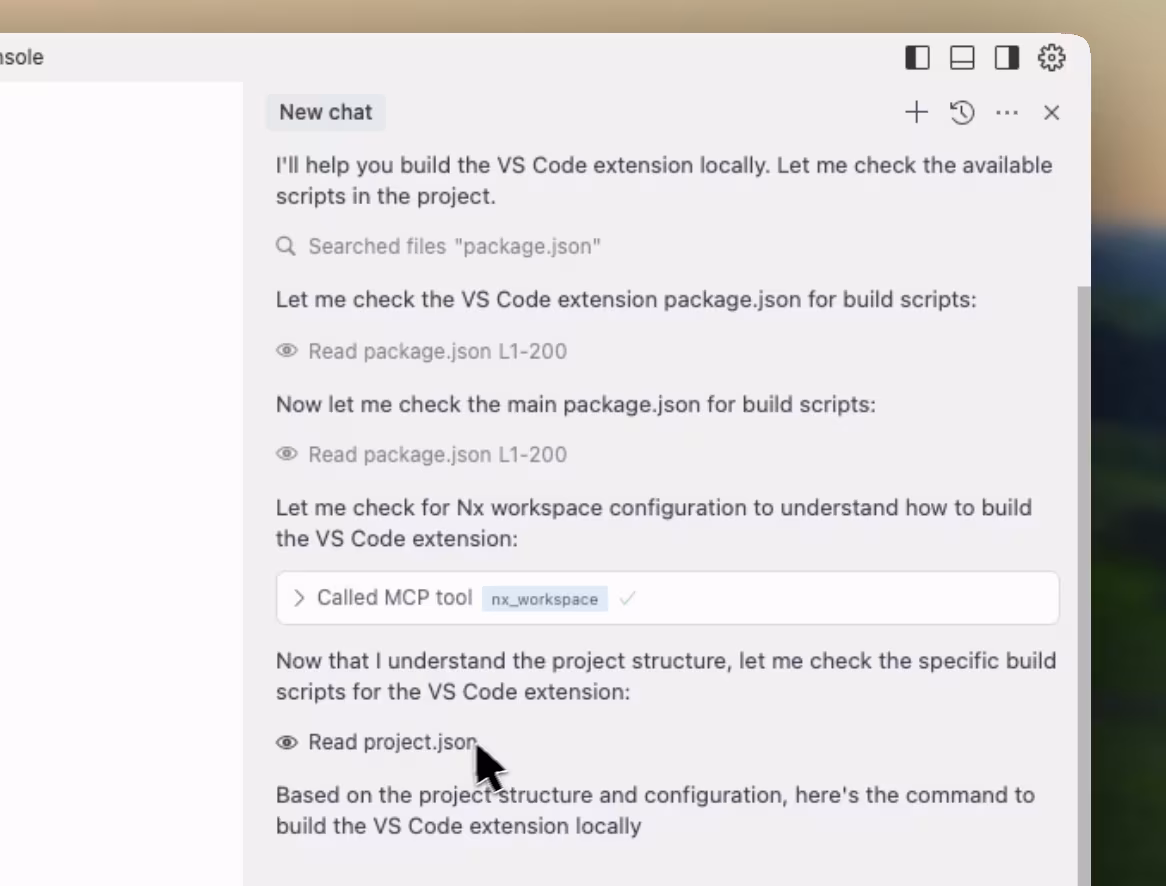Collapse the nx_workspace tool call chevron
The image size is (1166, 886).
(x=297, y=598)
